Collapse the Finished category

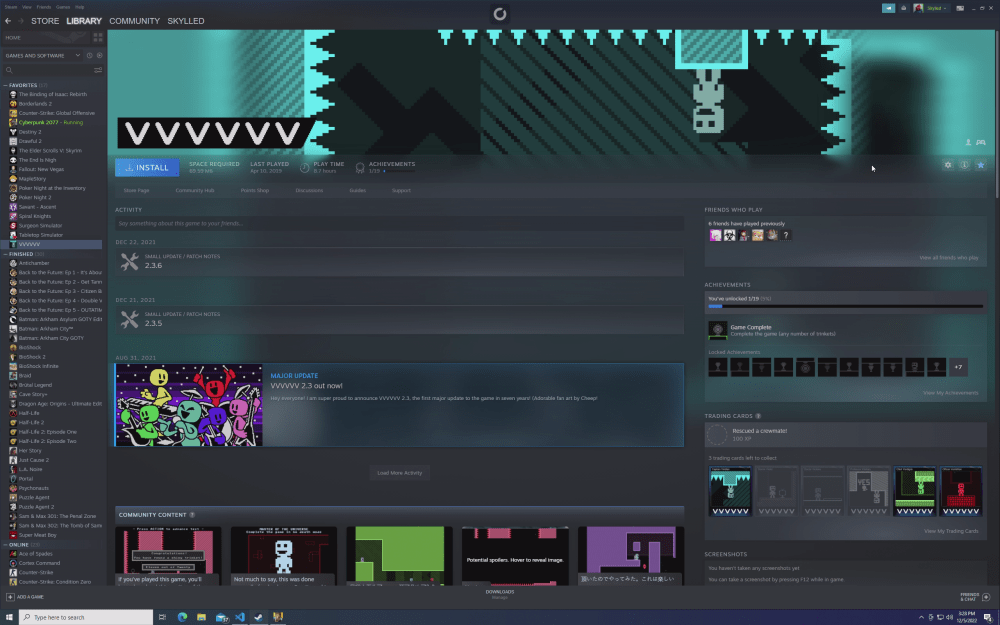coord(4,254)
